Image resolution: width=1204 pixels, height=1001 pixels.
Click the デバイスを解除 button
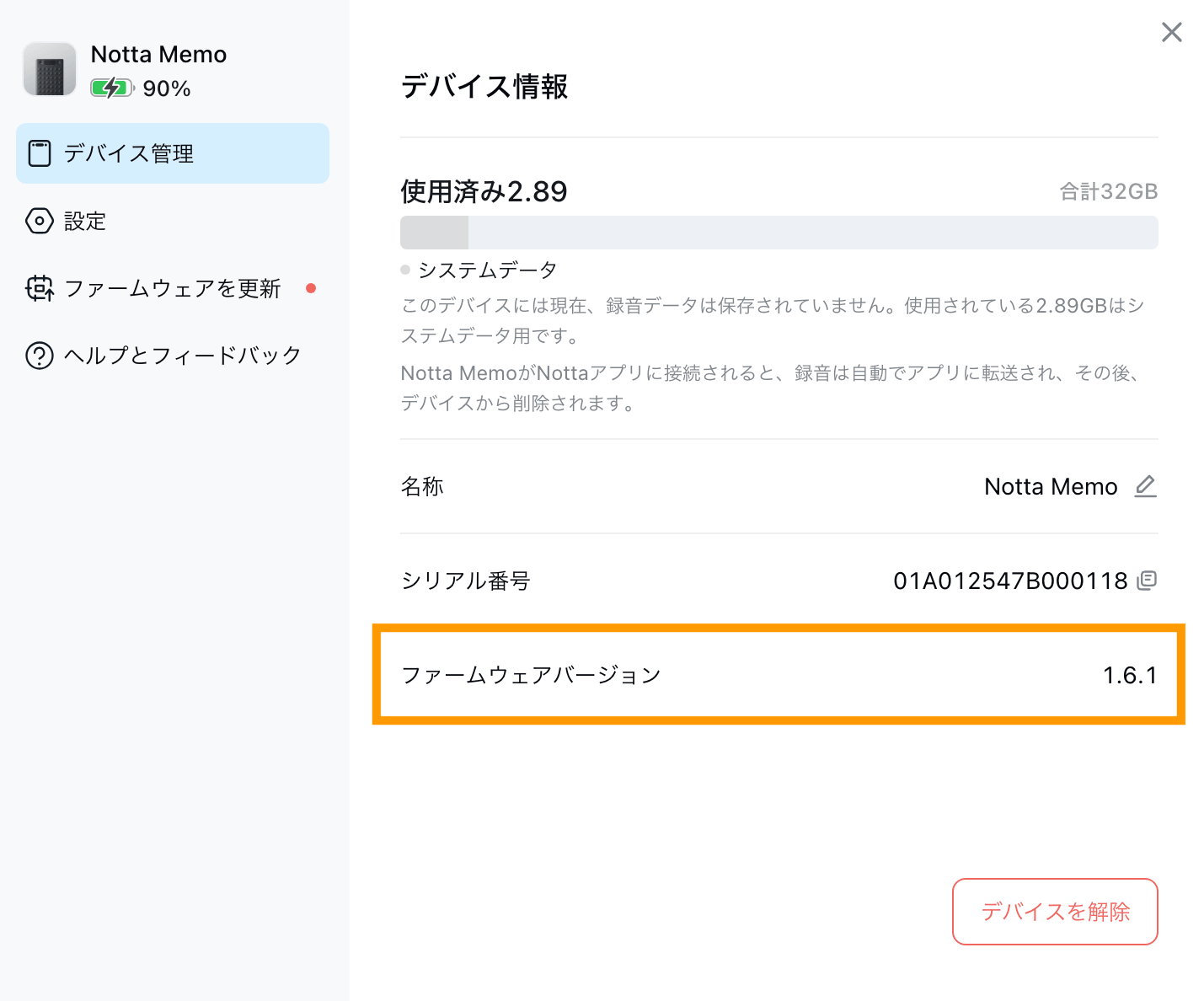click(x=1055, y=912)
